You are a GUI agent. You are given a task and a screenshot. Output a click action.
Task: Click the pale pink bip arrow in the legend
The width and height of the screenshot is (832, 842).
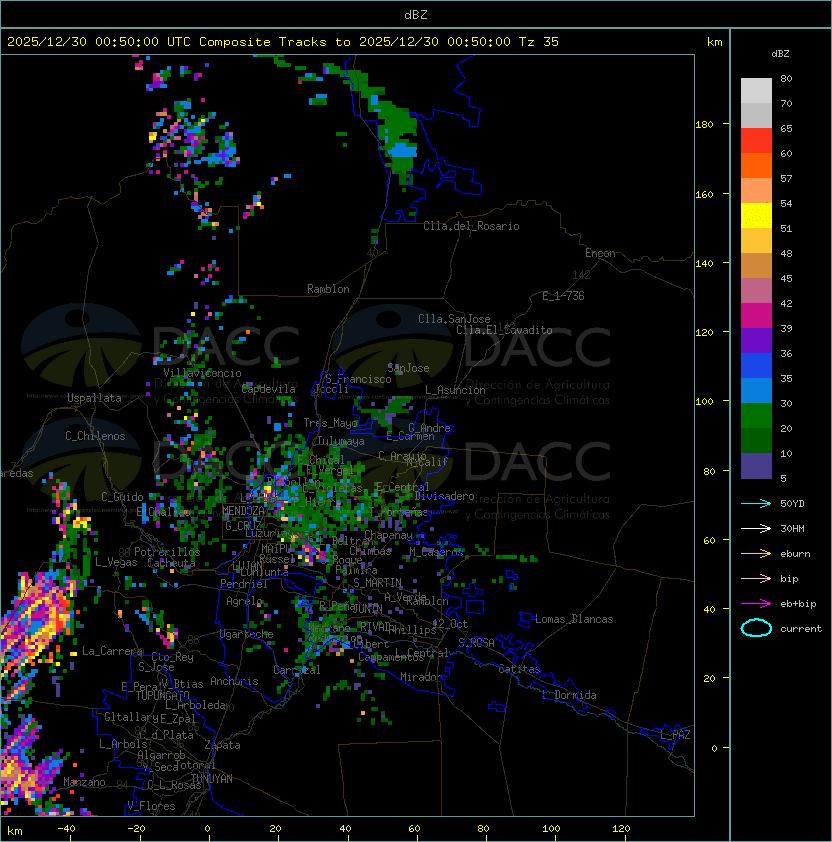click(756, 578)
